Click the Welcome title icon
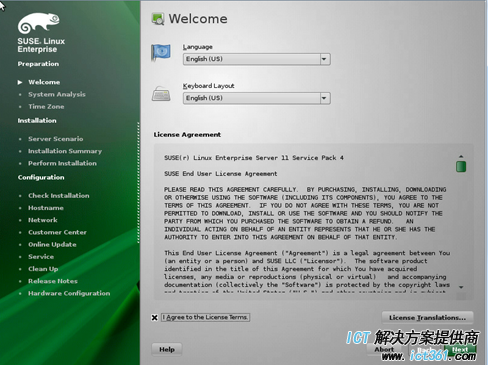This screenshot has height=365, width=488. click(158, 19)
